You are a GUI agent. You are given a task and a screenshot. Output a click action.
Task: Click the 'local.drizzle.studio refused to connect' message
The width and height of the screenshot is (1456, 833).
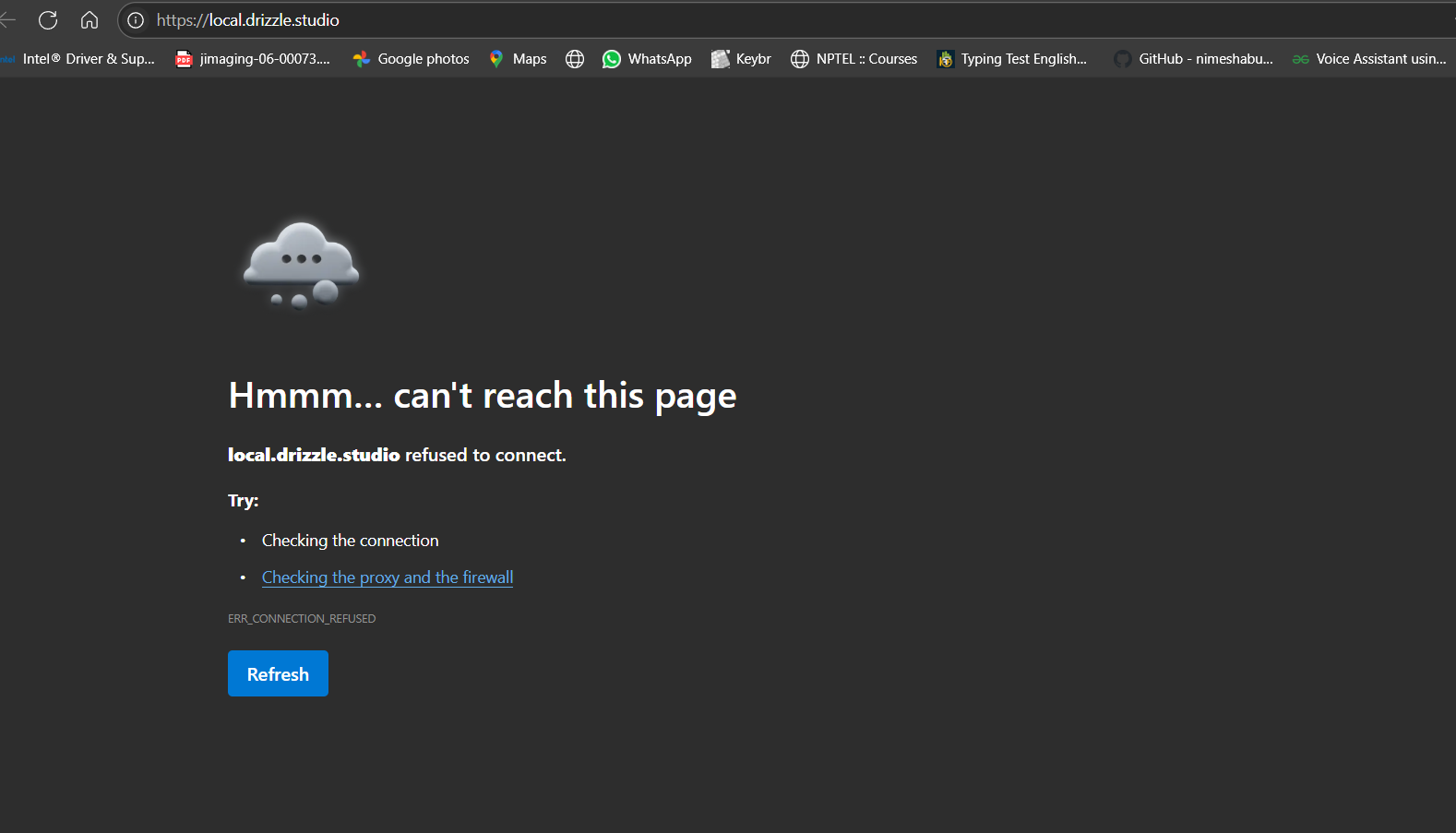pyautogui.click(x=397, y=455)
